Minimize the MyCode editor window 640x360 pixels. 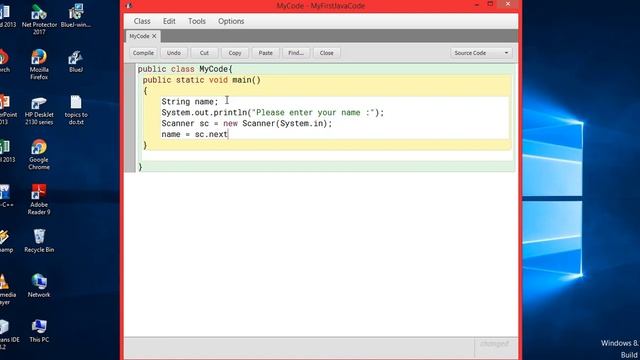pos(477,4)
